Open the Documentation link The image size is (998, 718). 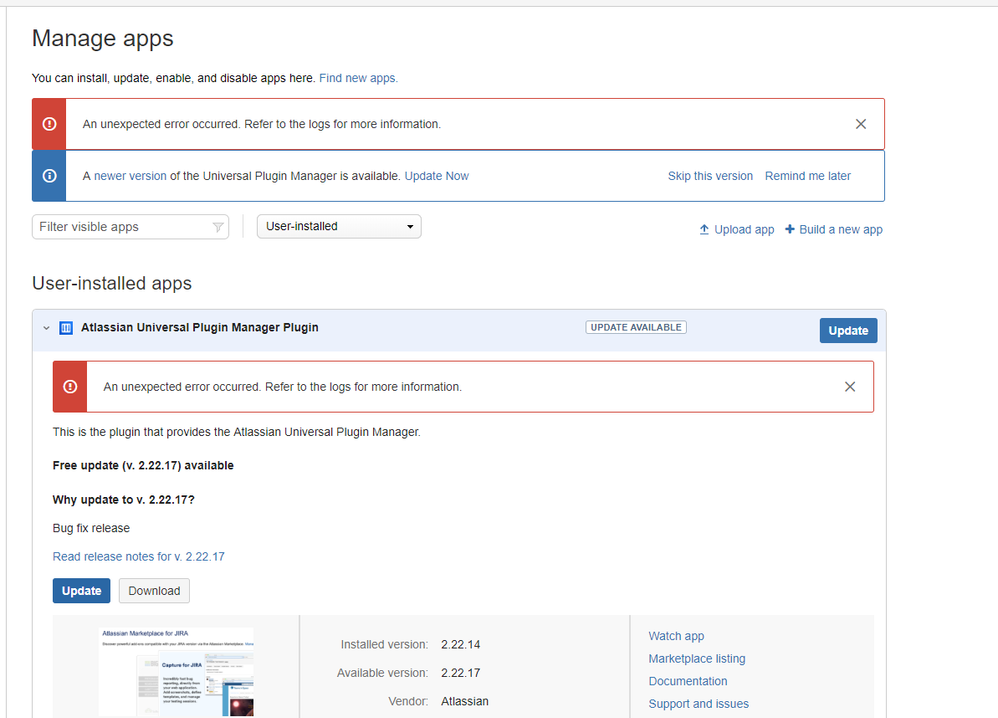pos(688,681)
